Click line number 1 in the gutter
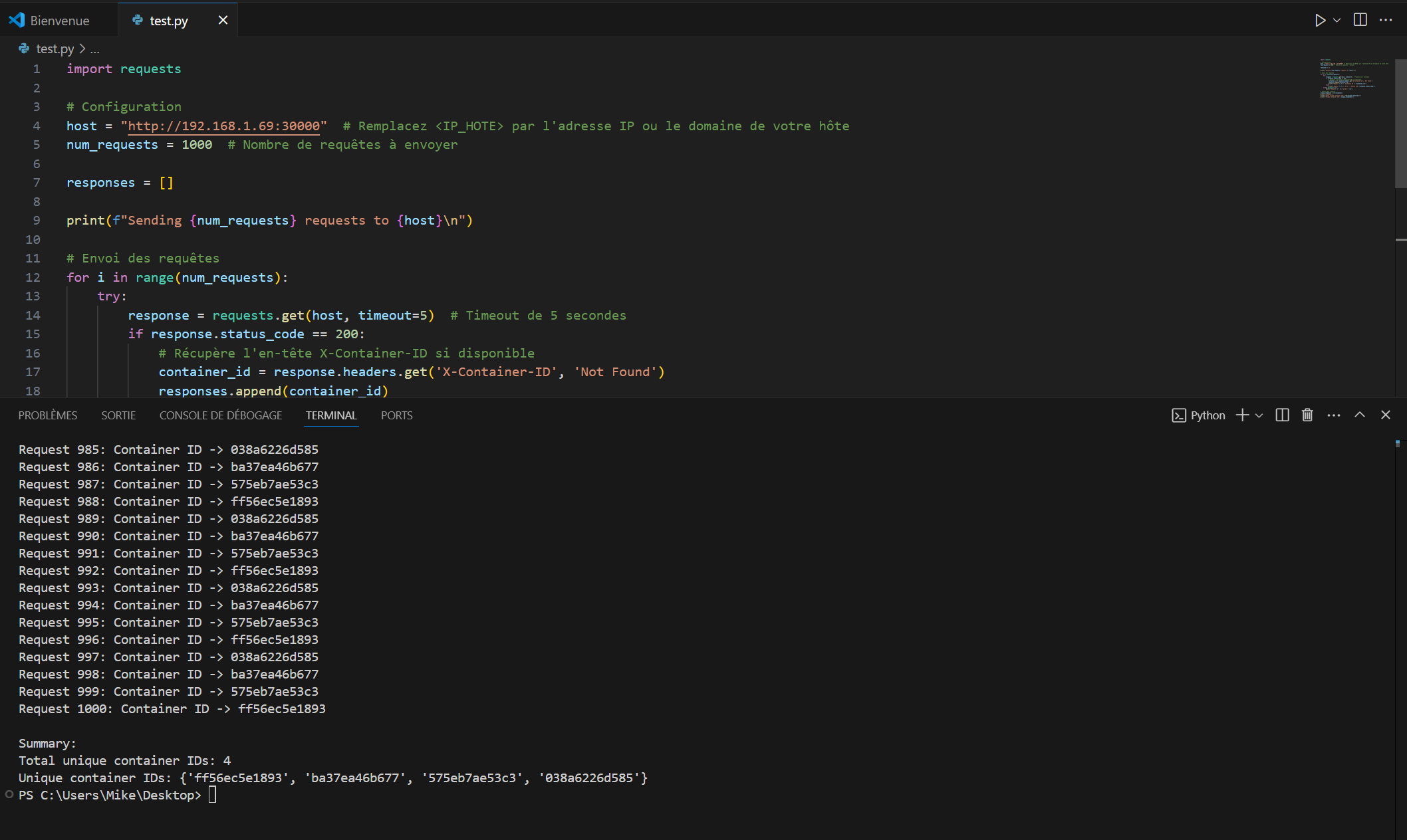 tap(37, 68)
